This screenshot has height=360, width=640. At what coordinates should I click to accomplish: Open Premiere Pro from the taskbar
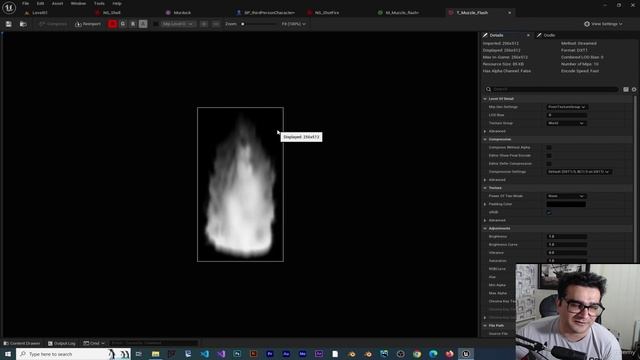pyautogui.click(x=269, y=354)
